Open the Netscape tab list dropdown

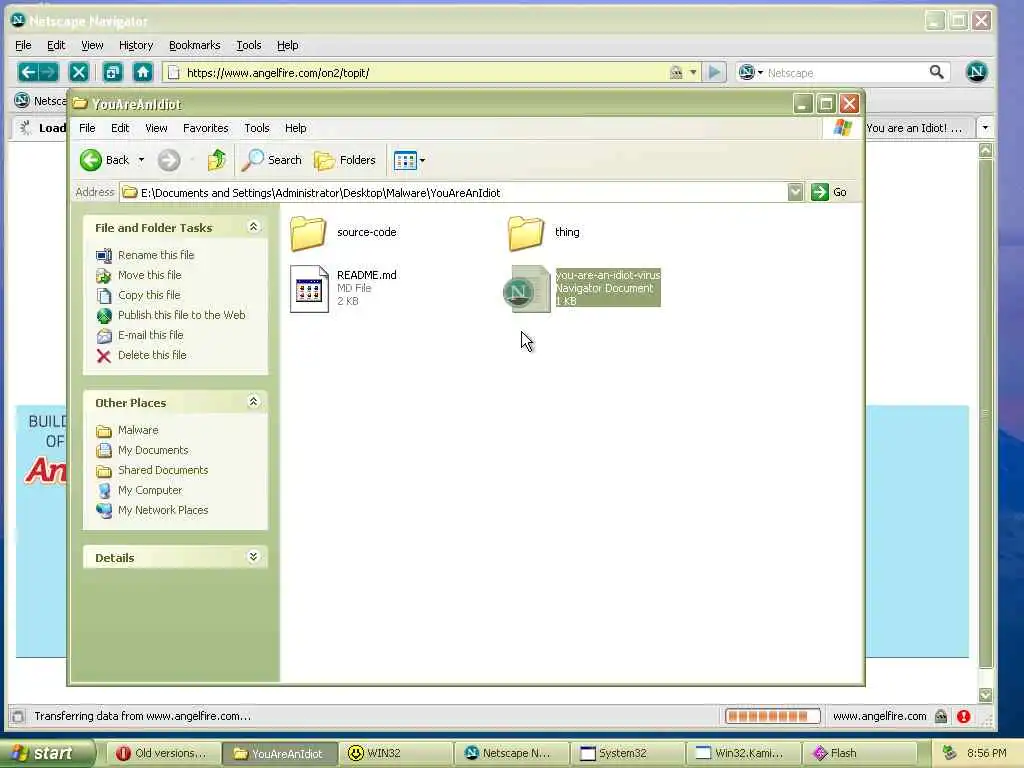pyautogui.click(x=985, y=128)
